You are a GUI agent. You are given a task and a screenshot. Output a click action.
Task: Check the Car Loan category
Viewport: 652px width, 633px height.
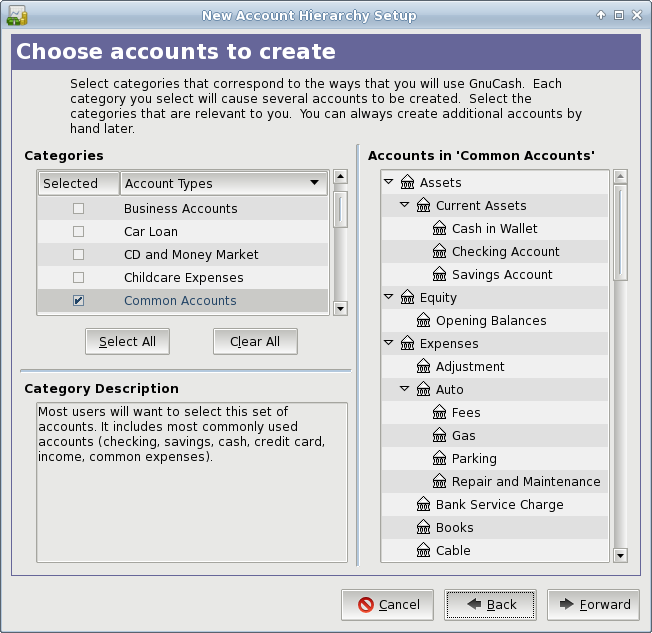tap(78, 231)
